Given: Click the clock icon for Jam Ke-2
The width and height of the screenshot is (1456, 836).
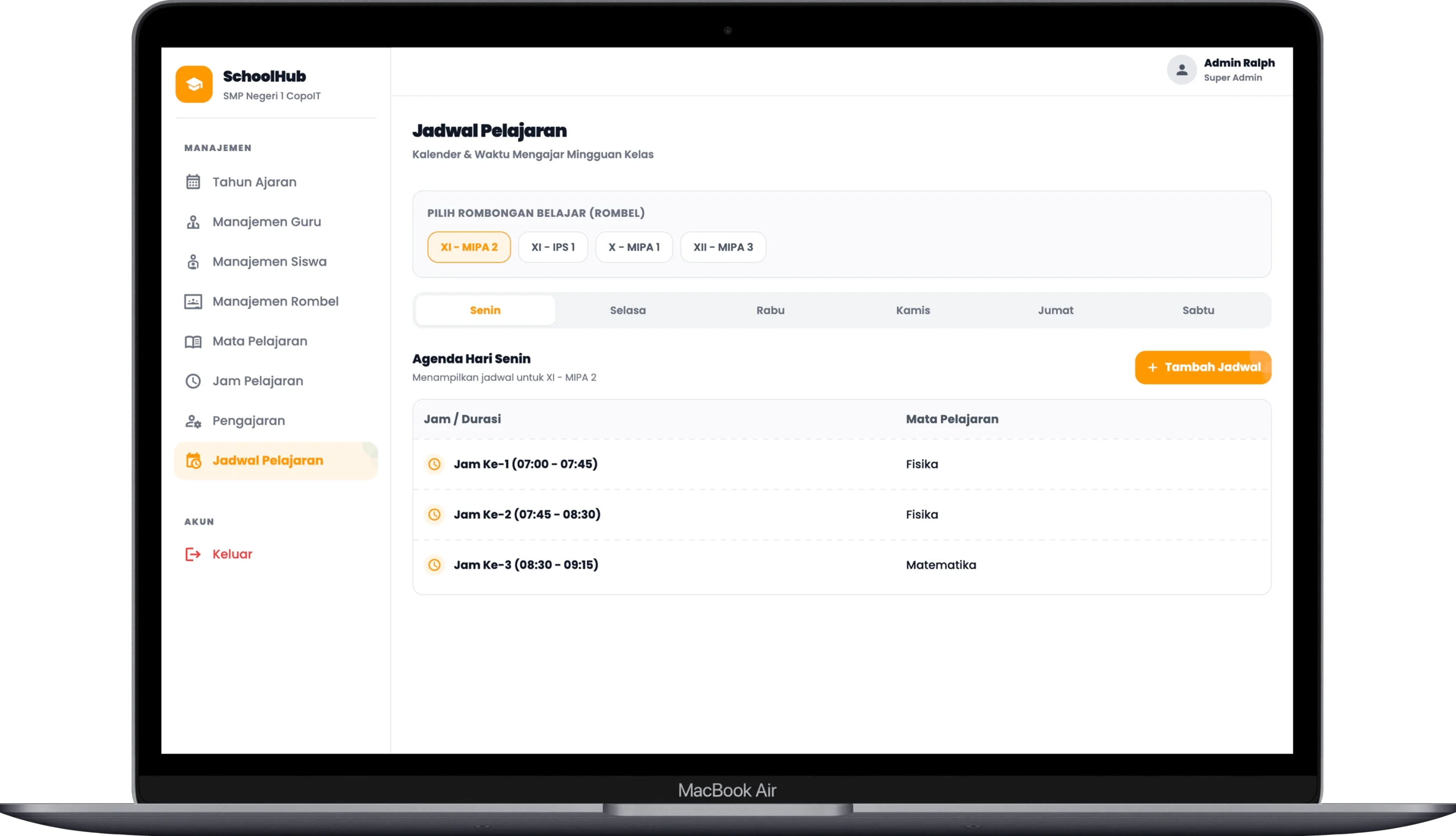Looking at the screenshot, I should coord(434,514).
